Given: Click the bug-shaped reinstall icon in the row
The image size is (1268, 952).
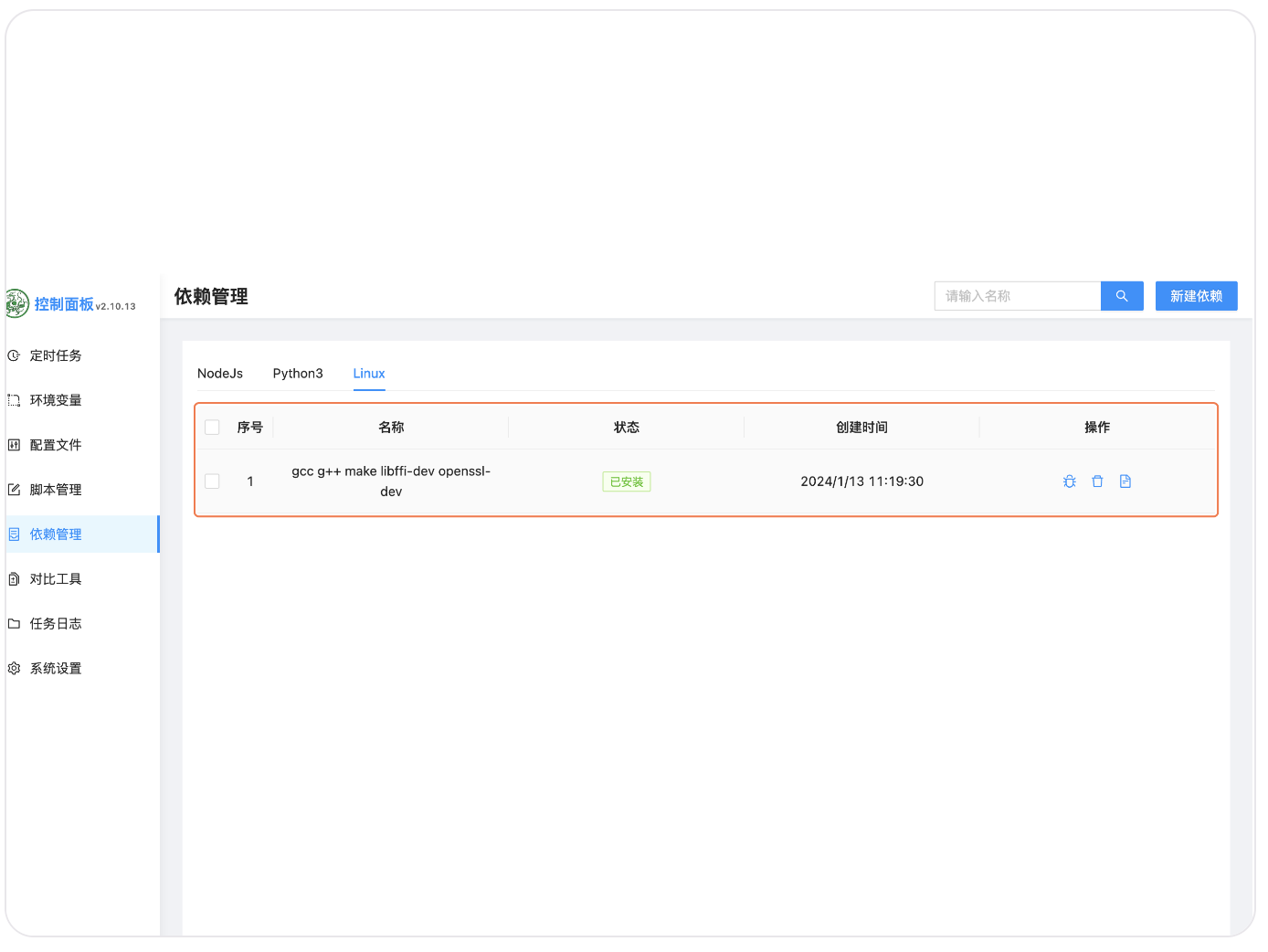Looking at the screenshot, I should 1069,481.
